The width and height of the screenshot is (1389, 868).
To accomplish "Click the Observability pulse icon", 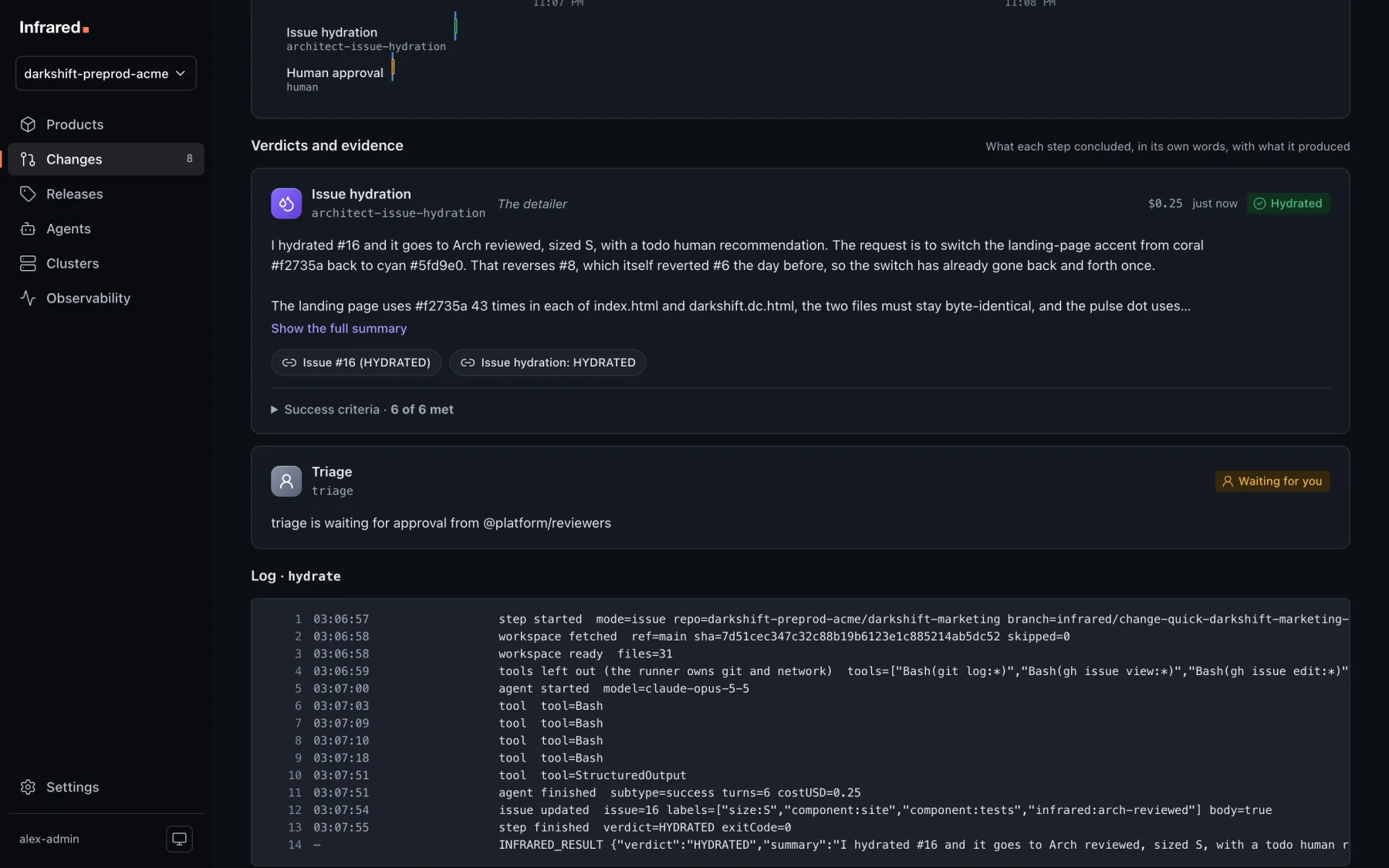I will tap(29, 298).
